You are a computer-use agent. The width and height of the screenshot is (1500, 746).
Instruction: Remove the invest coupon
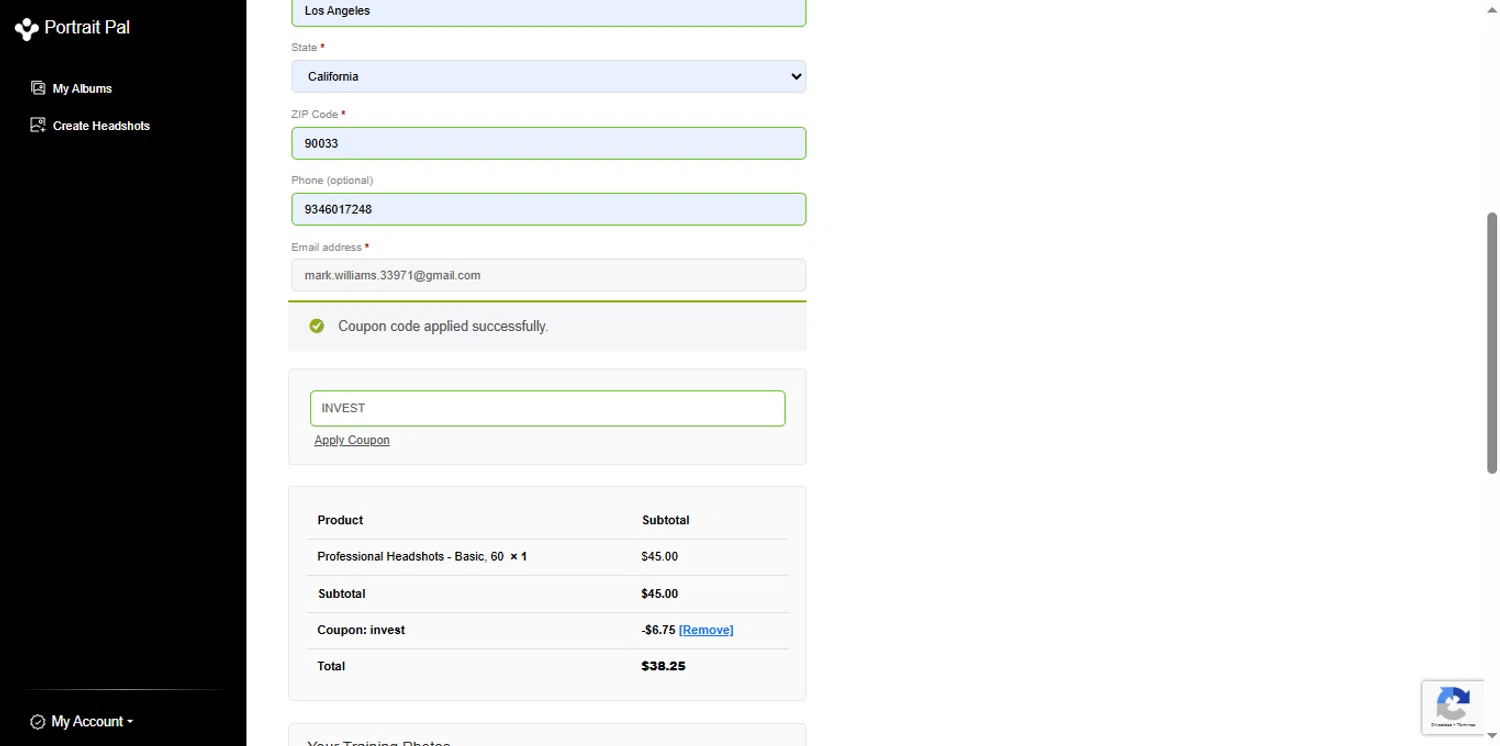[706, 630]
